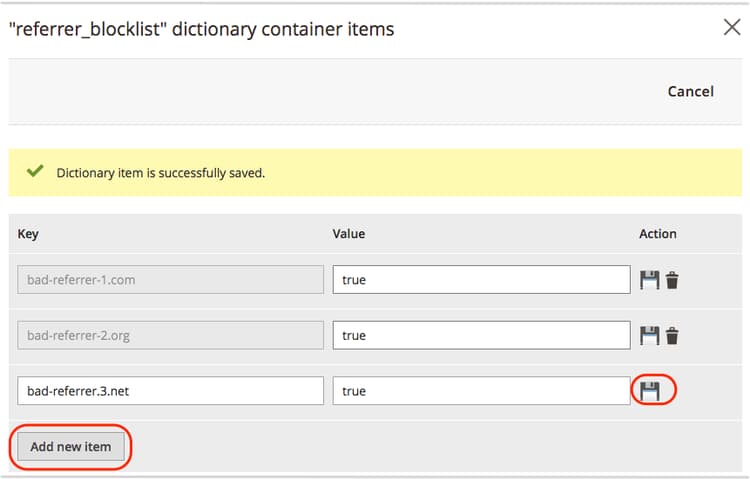The height and width of the screenshot is (479, 750).
Task: Click the Value column header
Action: pos(349,234)
